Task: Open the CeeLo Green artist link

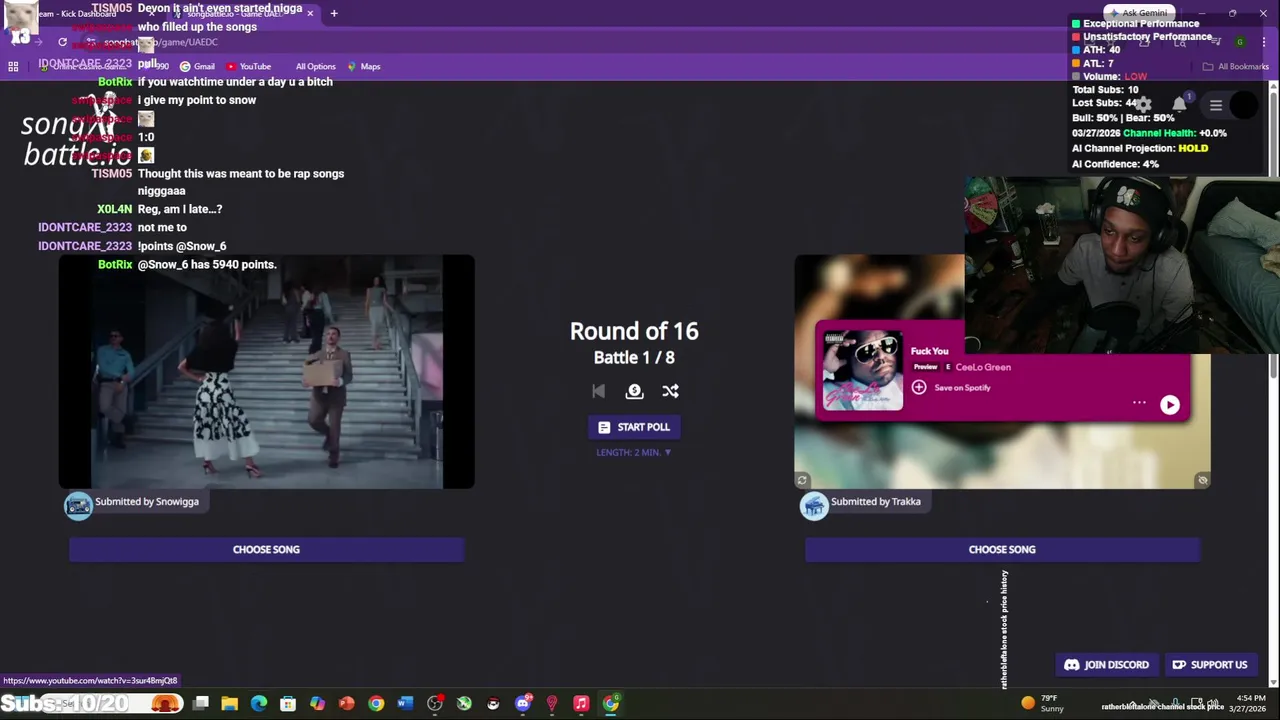Action: tap(983, 367)
